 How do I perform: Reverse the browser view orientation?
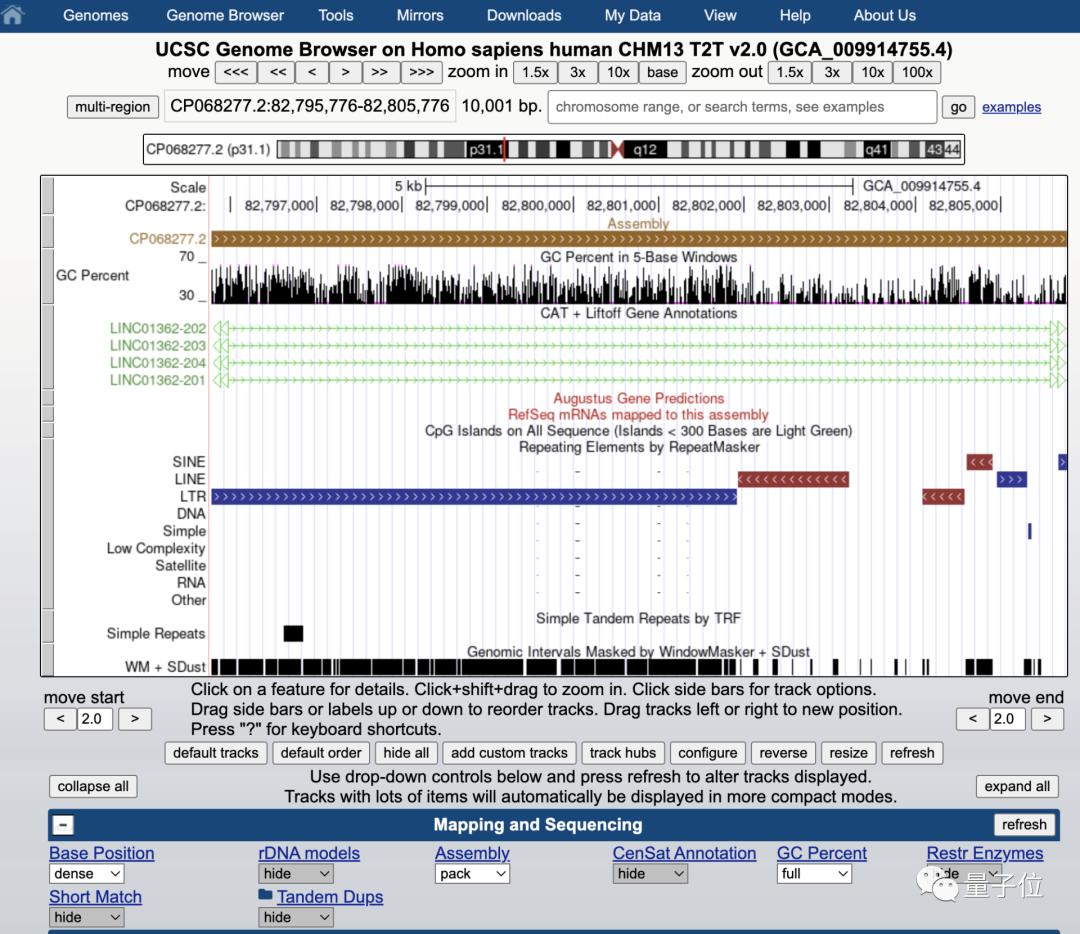[783, 753]
